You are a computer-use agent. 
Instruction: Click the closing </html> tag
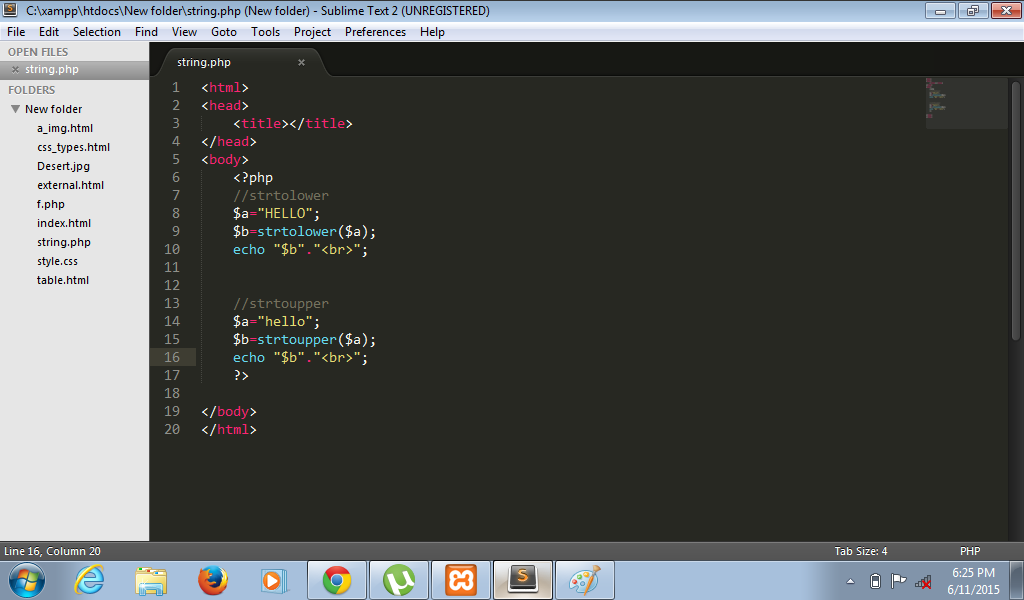click(x=229, y=430)
